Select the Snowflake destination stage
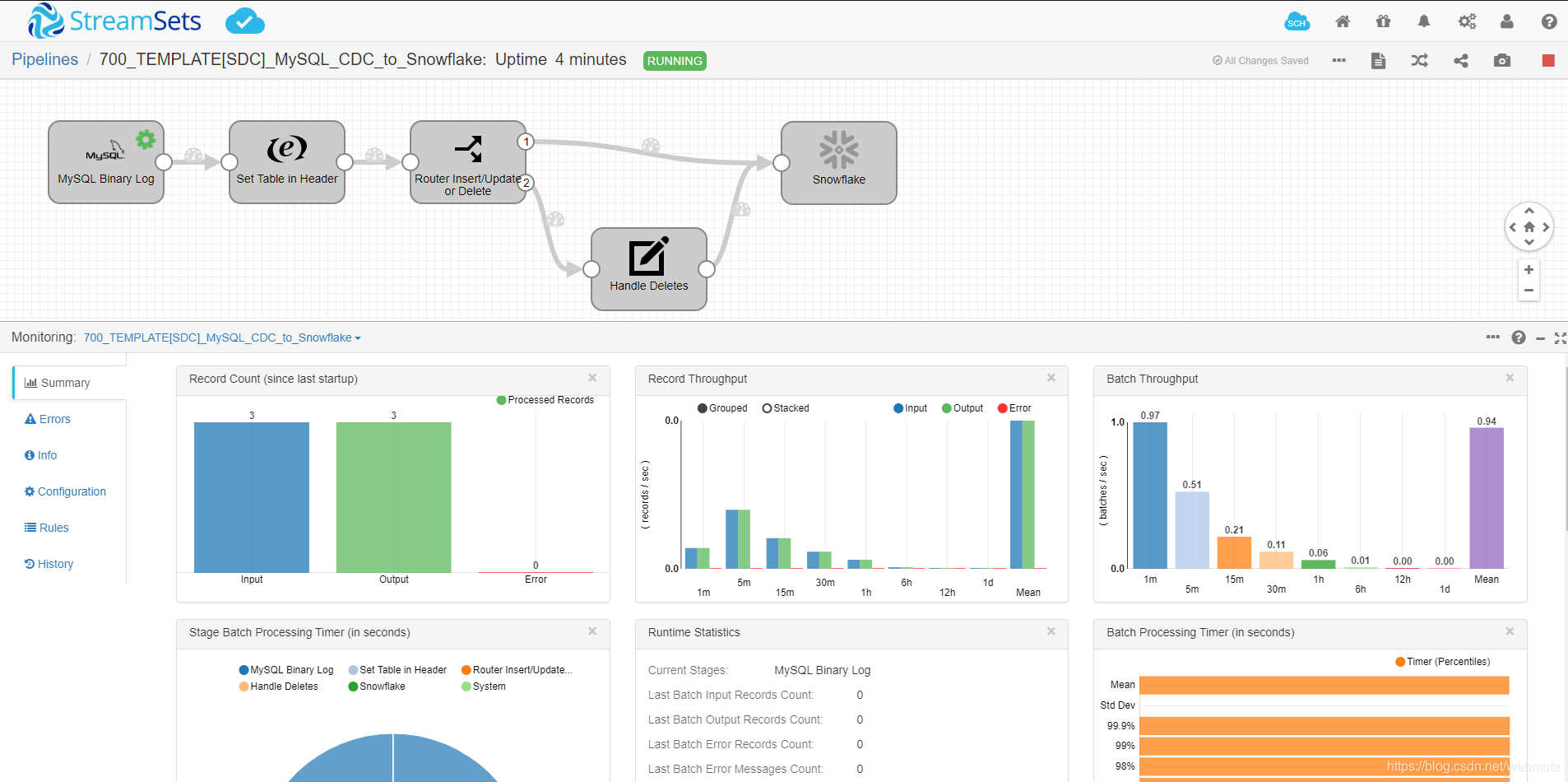This screenshot has width=1568, height=782. [839, 163]
